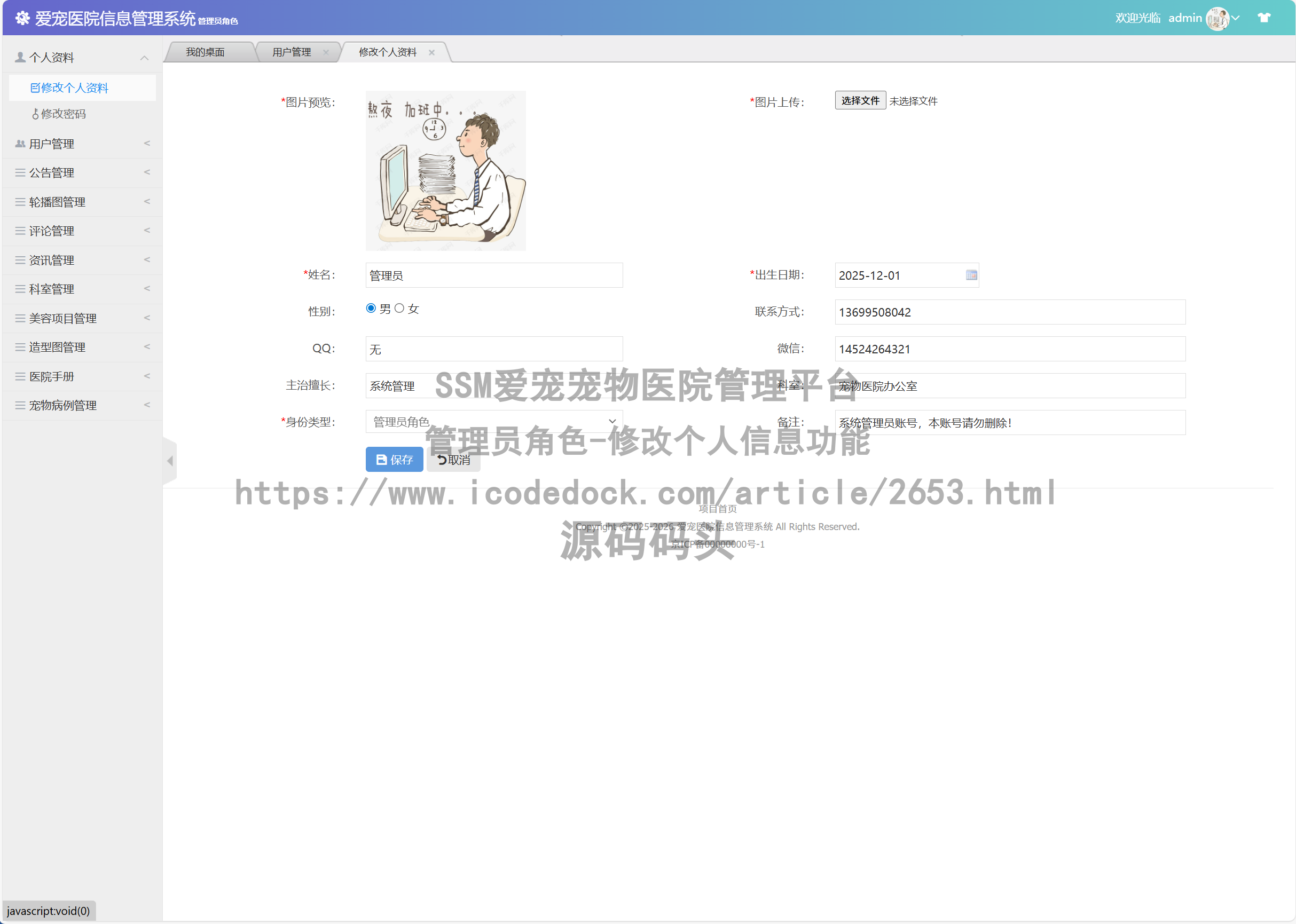Open the 项目首页 footer link
1296x924 pixels.
717,509
